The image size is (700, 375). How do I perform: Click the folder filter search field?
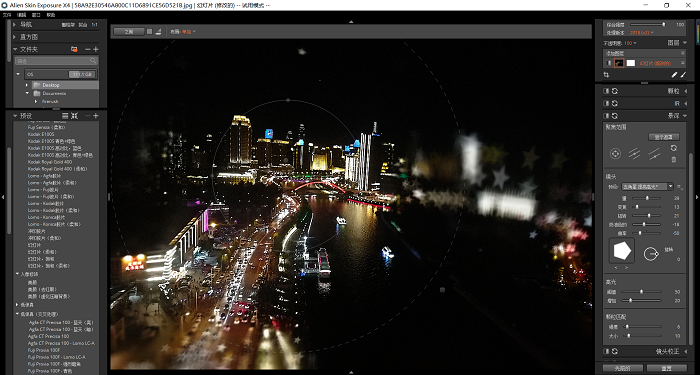(x=56, y=61)
